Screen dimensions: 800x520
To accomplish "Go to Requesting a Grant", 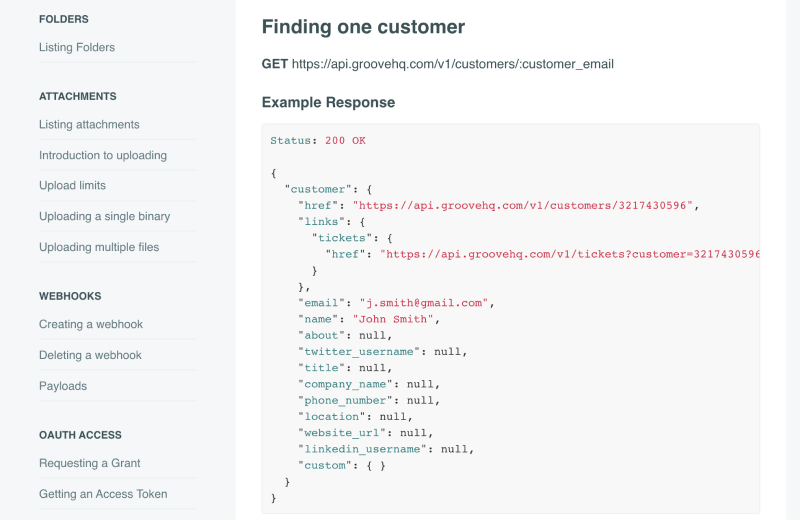I will [90, 464].
